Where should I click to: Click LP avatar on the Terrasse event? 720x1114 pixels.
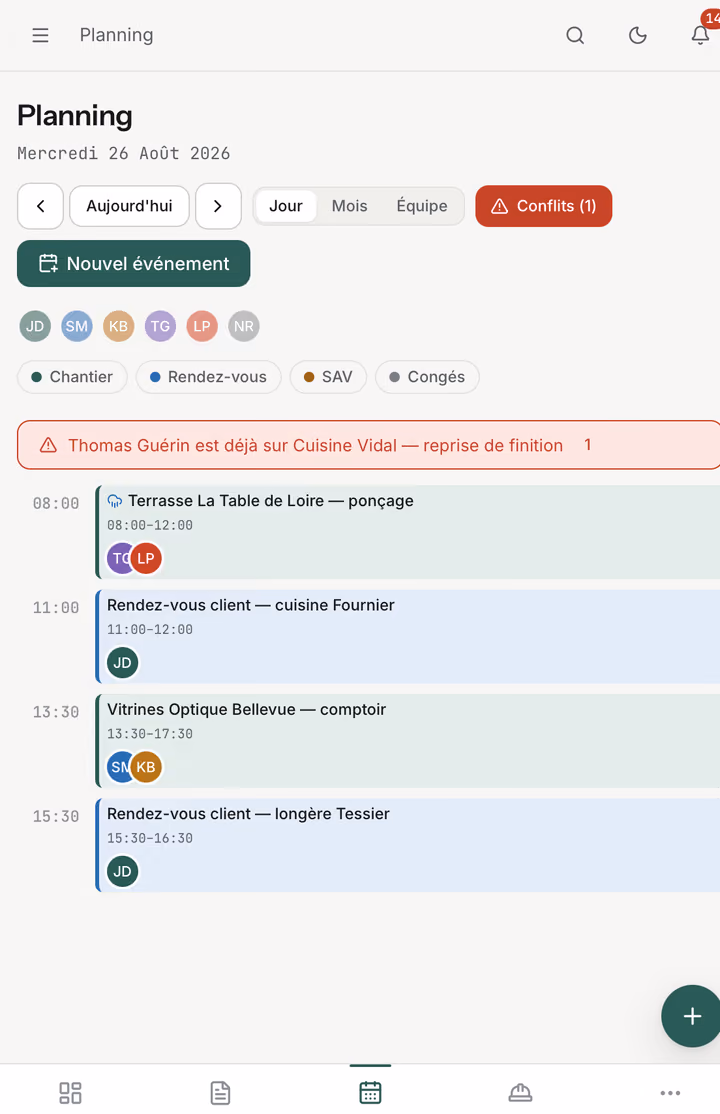pos(146,558)
